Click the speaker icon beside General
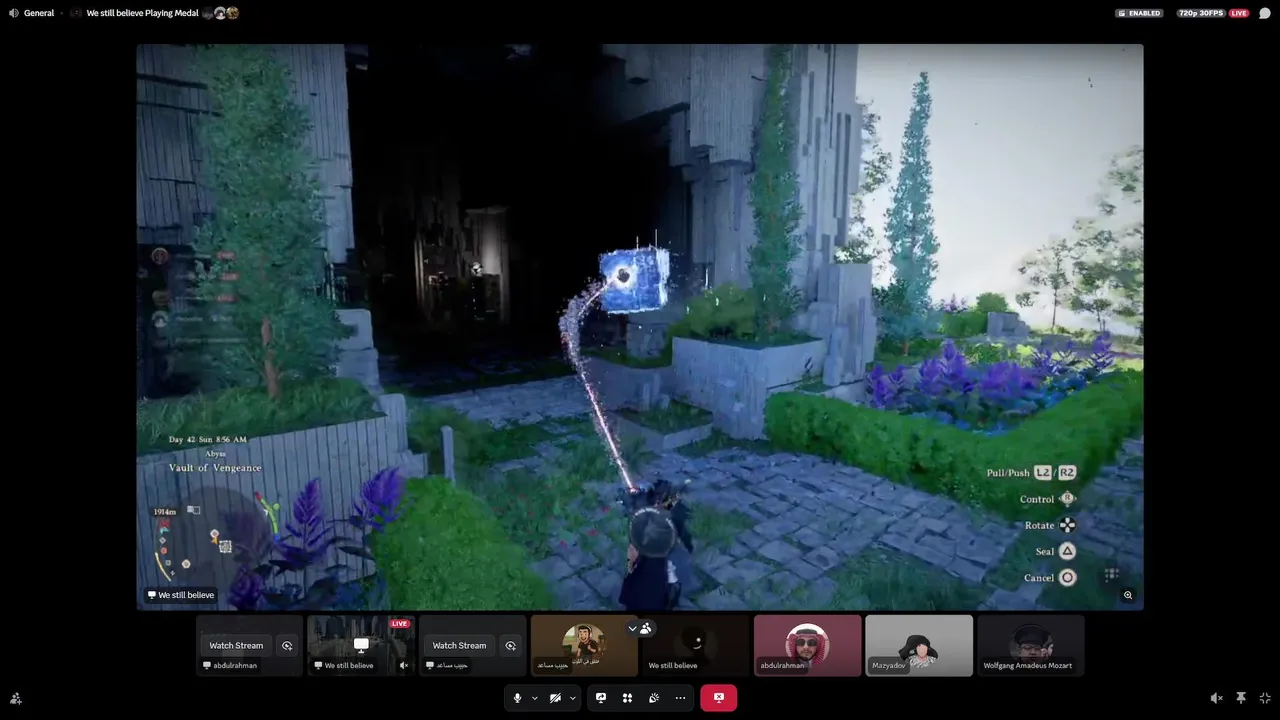The image size is (1280, 720). [x=14, y=13]
